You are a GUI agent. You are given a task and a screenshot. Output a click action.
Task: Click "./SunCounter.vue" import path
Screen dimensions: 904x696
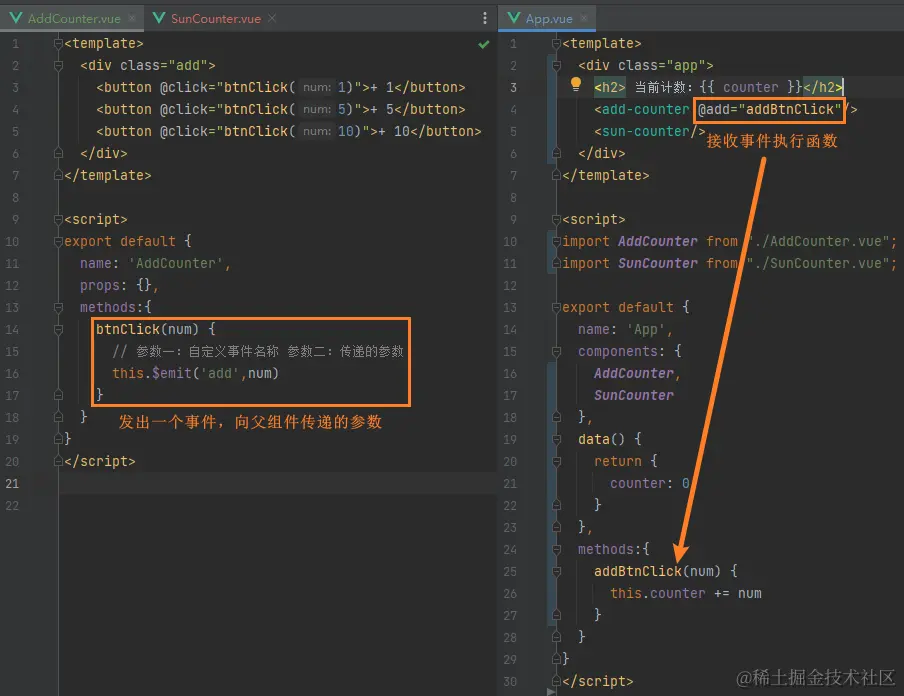(818, 264)
